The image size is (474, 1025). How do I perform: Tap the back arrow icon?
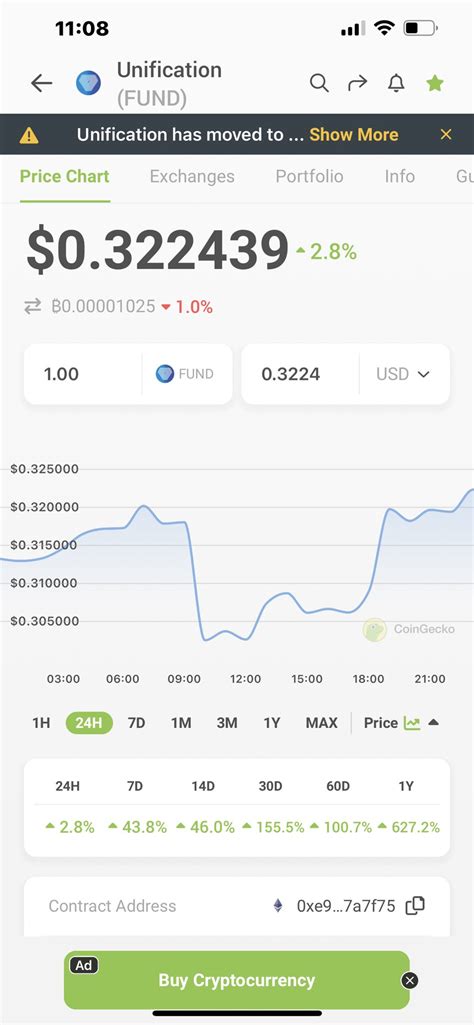[42, 83]
